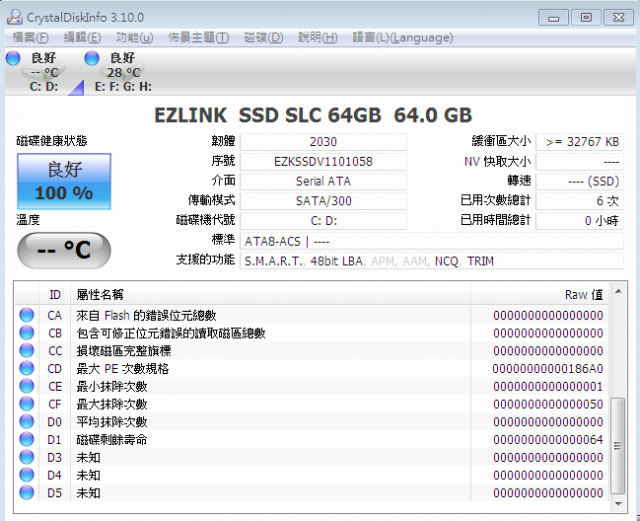The image size is (640, 521).
Task: Click the ID column header
Action: 55,294
